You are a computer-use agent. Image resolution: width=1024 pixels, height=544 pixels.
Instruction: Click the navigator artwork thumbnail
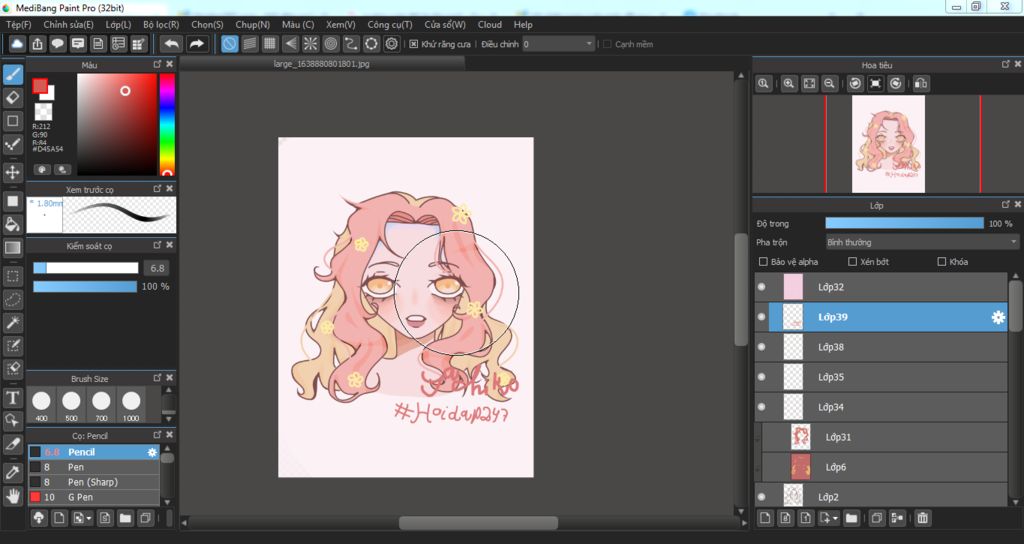(888, 144)
